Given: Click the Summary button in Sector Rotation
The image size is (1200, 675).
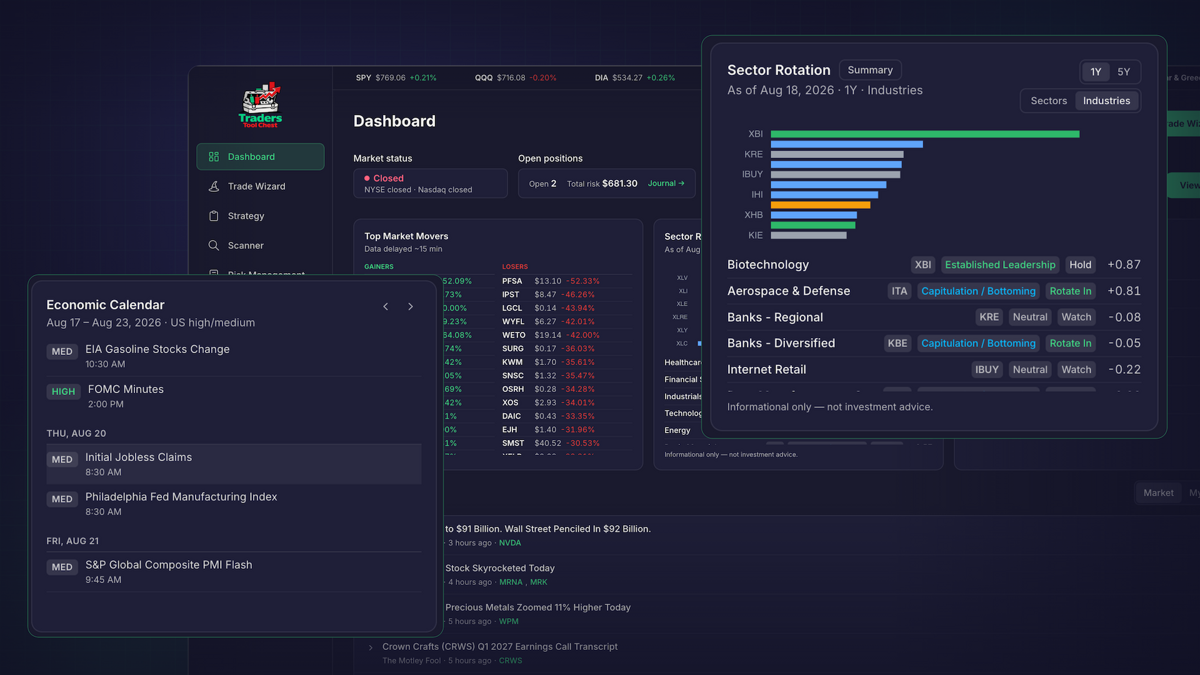Looking at the screenshot, I should click(x=870, y=70).
